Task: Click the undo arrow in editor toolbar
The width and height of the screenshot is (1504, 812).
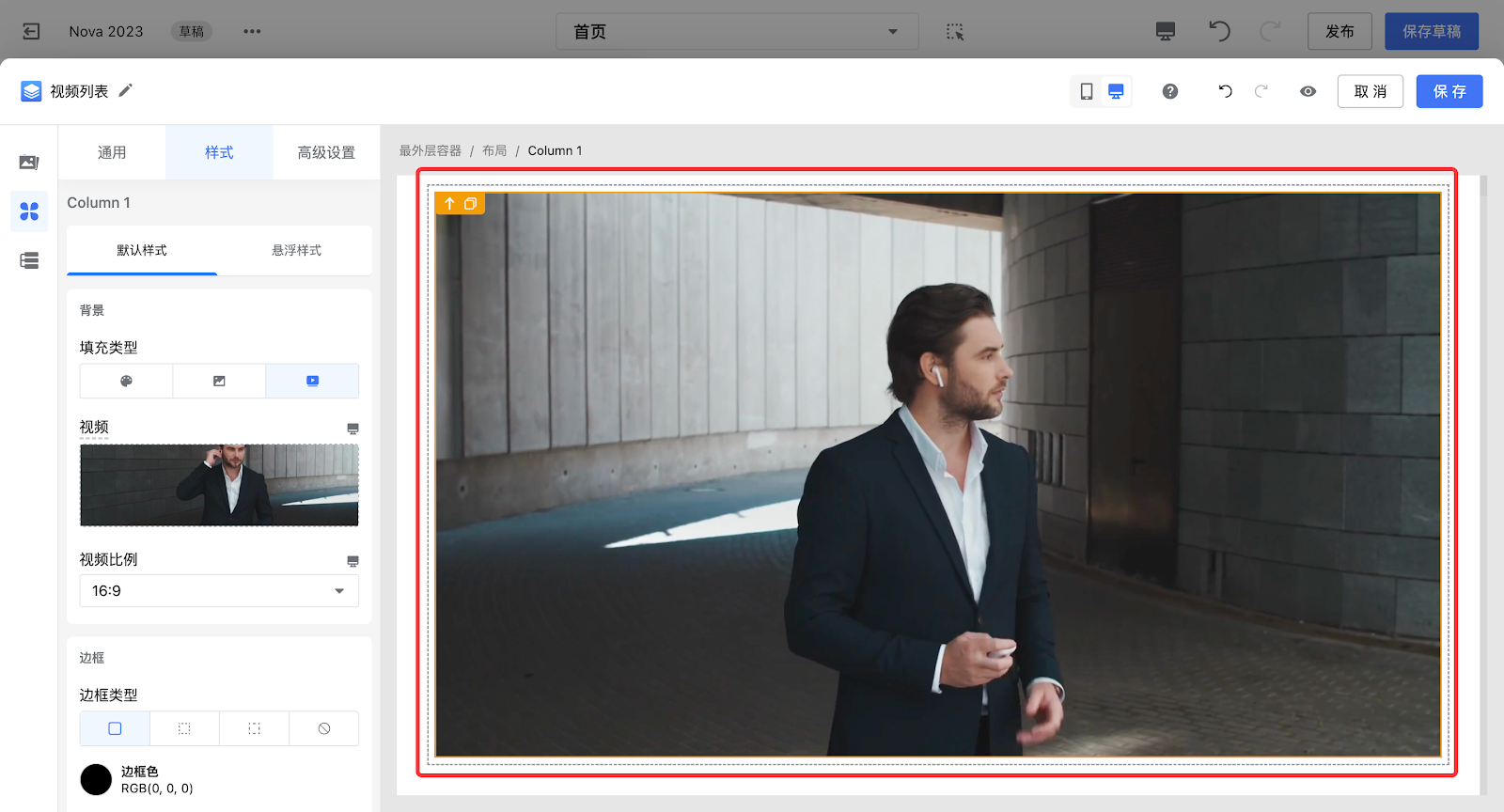Action: [1225, 91]
